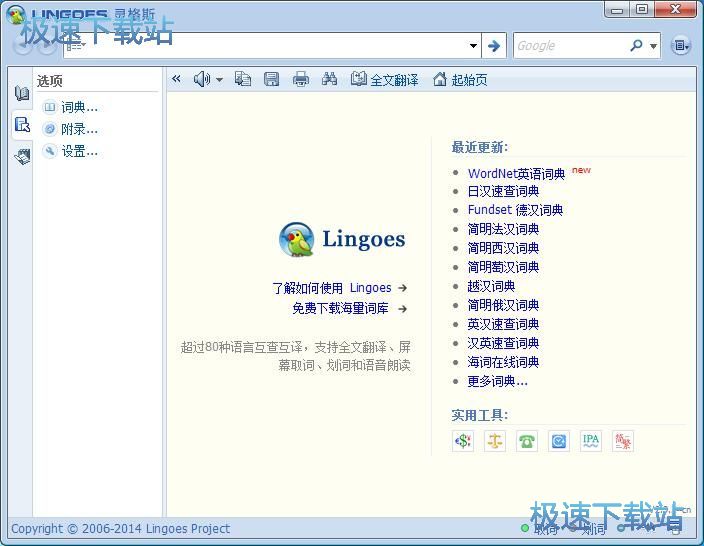Click the 最近更新 heading

pyautogui.click(x=480, y=147)
